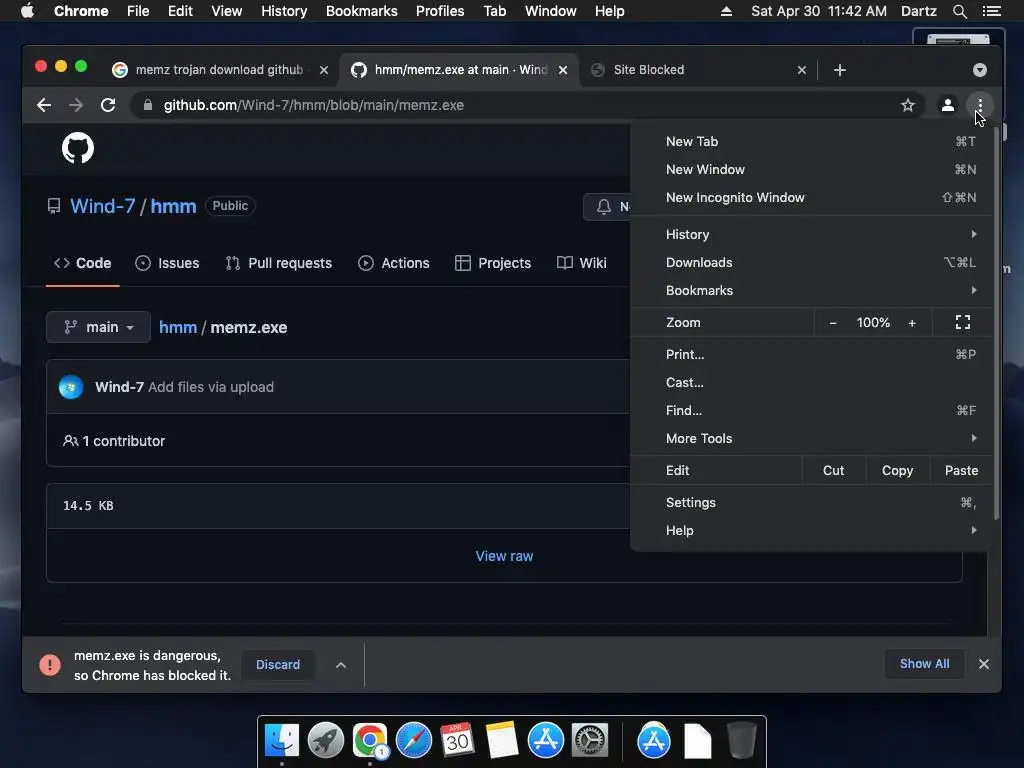Open the Wiki tab
The width and height of the screenshot is (1024, 768).
click(x=582, y=263)
